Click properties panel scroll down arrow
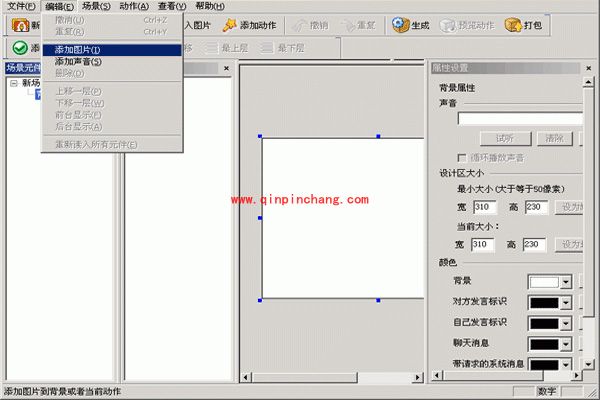This screenshot has width=600, height=400. pyautogui.click(x=589, y=364)
